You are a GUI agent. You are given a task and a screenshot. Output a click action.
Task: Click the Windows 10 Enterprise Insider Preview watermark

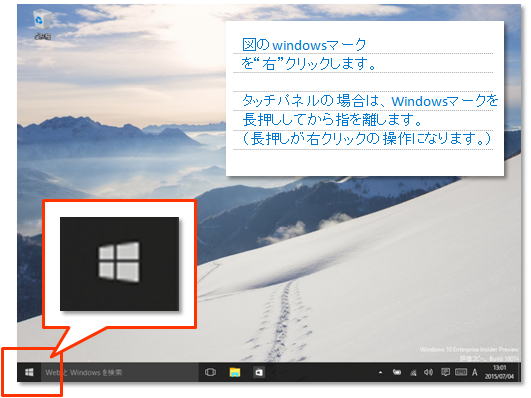point(469,349)
